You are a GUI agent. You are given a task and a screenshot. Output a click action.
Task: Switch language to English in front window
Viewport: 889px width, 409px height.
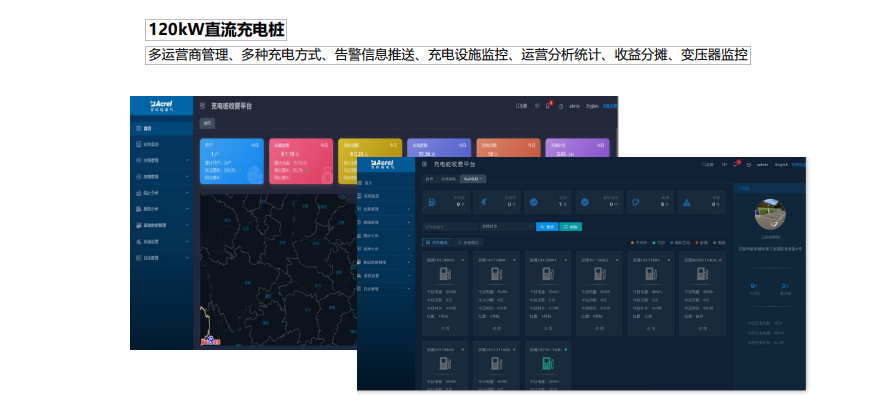tap(781, 165)
